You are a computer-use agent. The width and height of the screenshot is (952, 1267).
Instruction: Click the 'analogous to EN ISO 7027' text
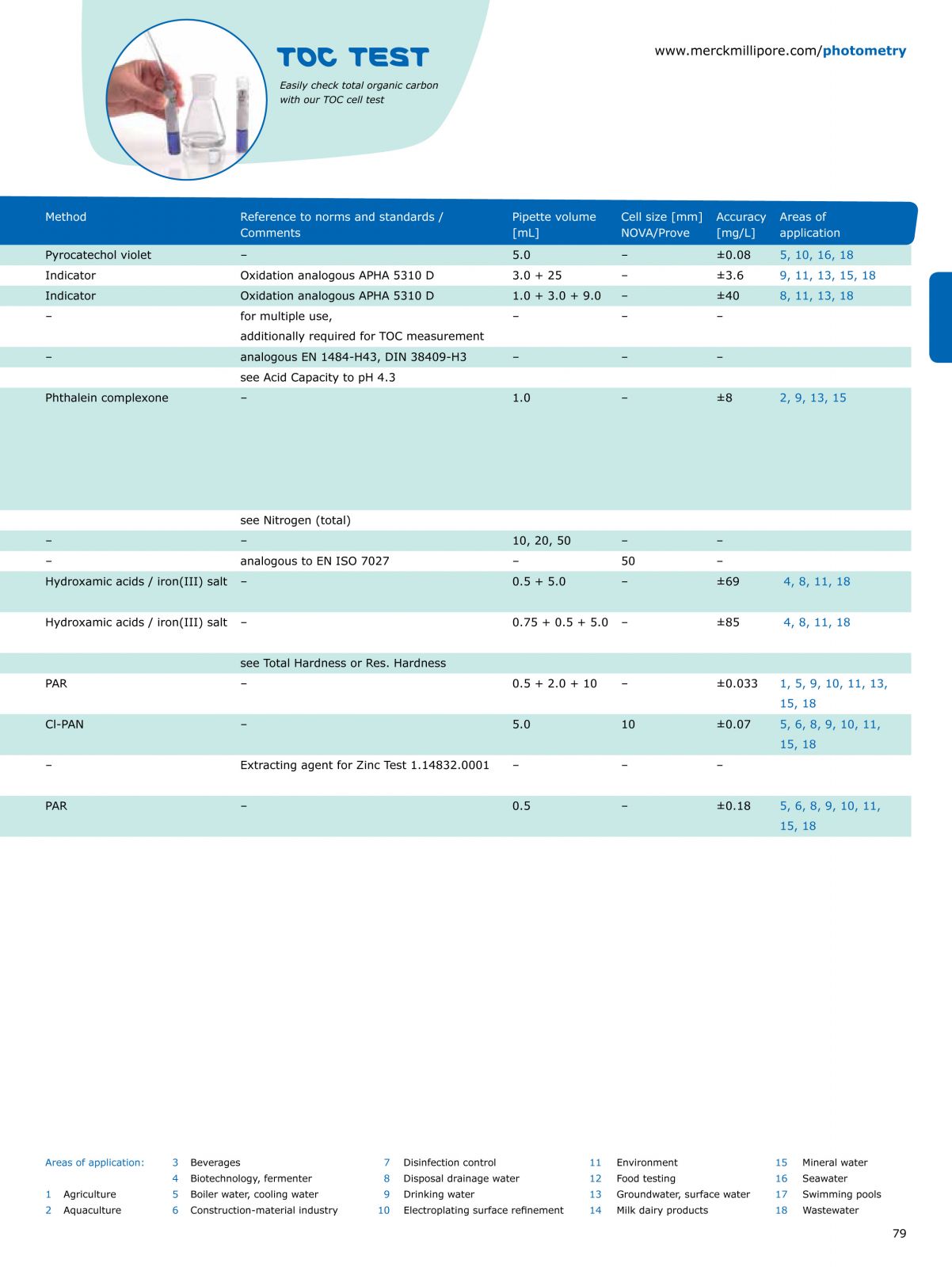click(314, 561)
